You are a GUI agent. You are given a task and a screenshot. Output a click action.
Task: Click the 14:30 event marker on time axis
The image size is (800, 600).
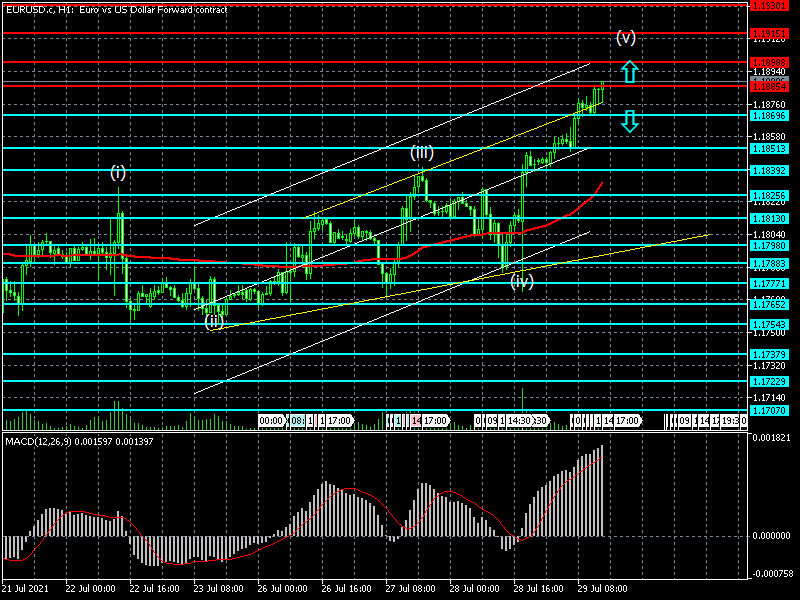tap(518, 421)
